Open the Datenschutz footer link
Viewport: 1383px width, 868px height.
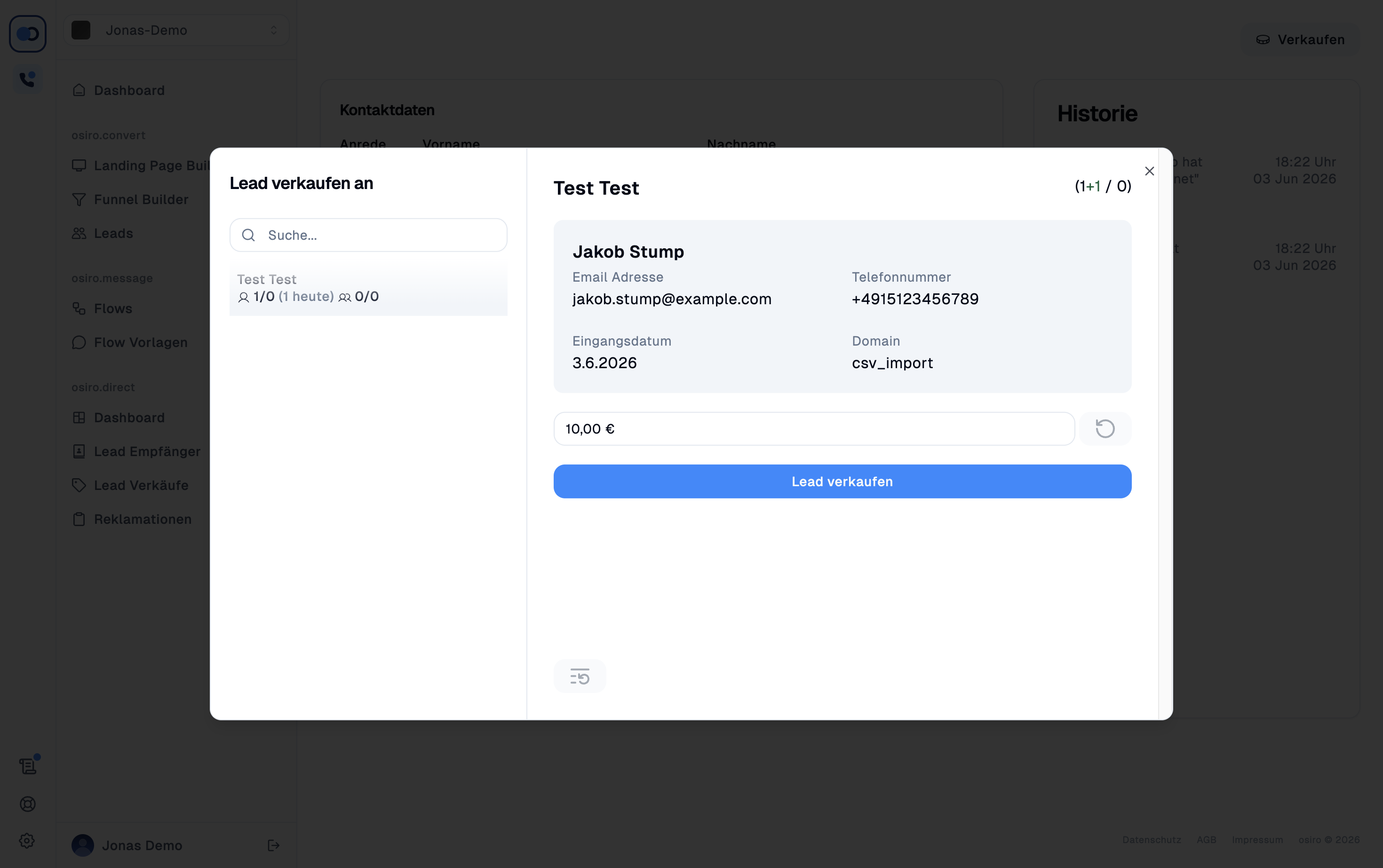(x=1152, y=839)
